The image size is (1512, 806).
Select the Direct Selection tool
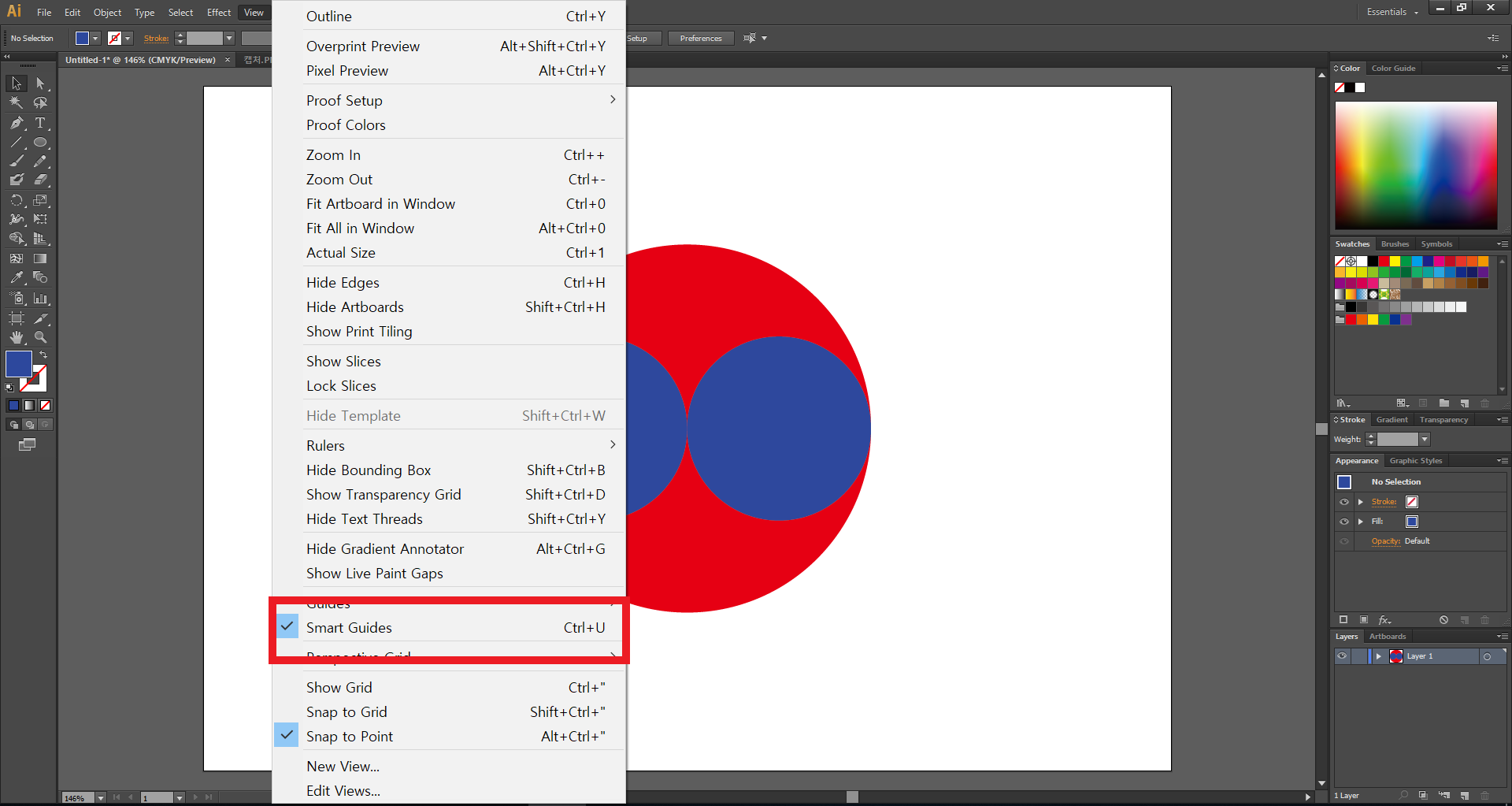click(40, 84)
